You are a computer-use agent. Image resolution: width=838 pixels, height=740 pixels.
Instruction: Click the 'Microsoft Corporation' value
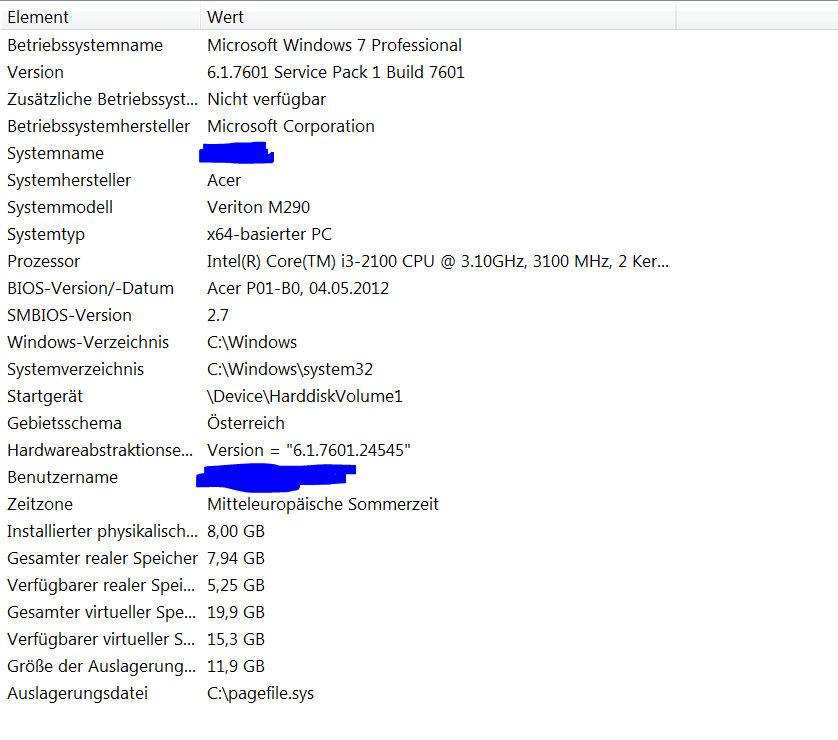point(291,126)
